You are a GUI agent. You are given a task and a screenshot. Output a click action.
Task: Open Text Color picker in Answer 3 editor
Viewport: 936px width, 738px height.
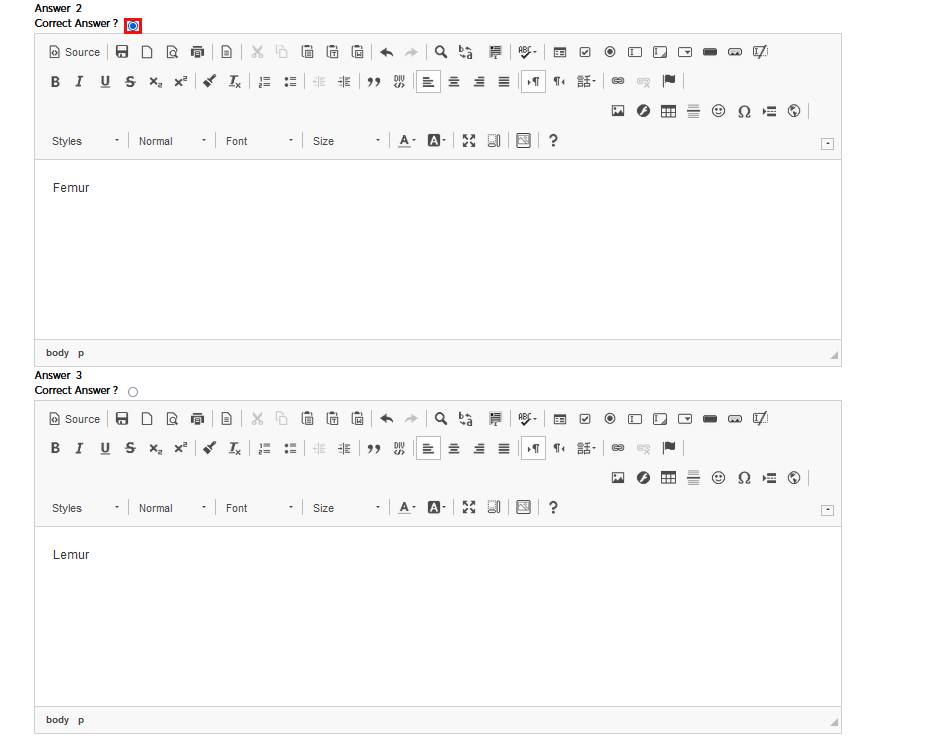pyautogui.click(x=407, y=508)
